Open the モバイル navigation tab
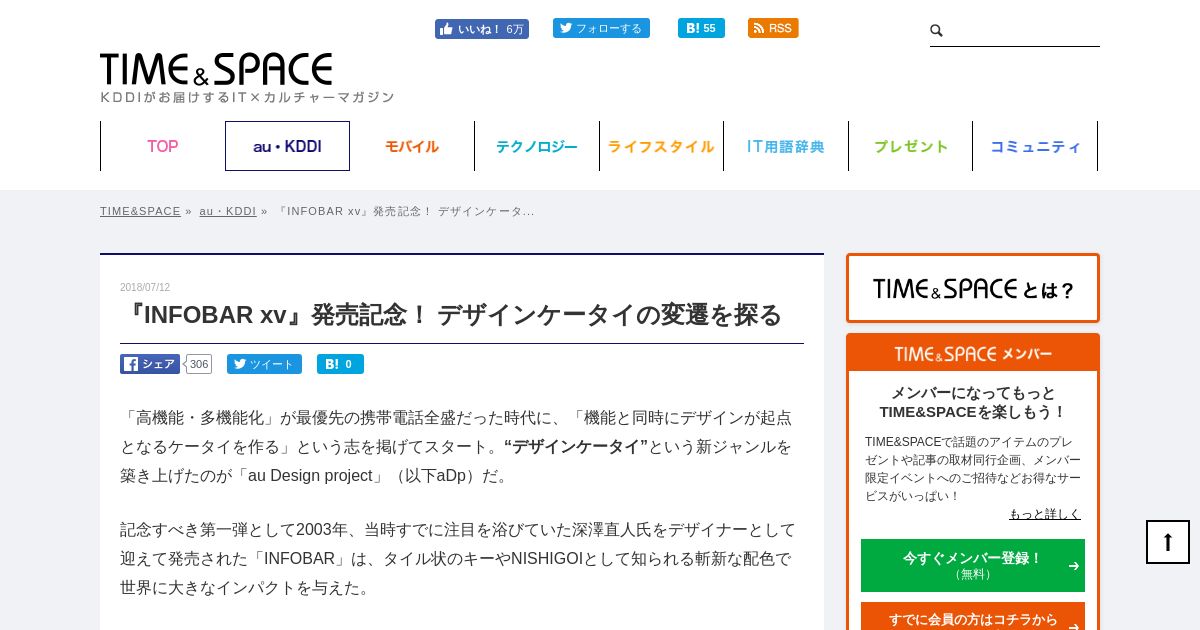This screenshot has height=630, width=1200. [412, 146]
